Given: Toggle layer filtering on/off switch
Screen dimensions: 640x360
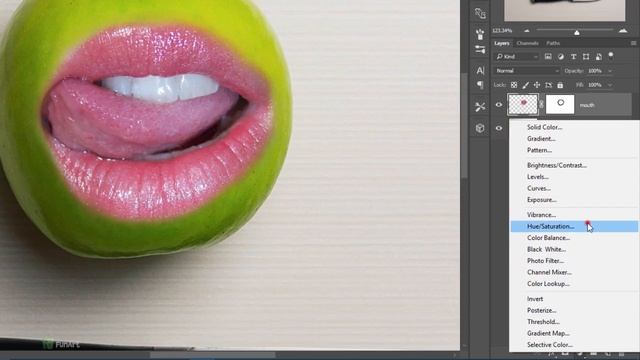Looking at the screenshot, I should pyautogui.click(x=611, y=56).
